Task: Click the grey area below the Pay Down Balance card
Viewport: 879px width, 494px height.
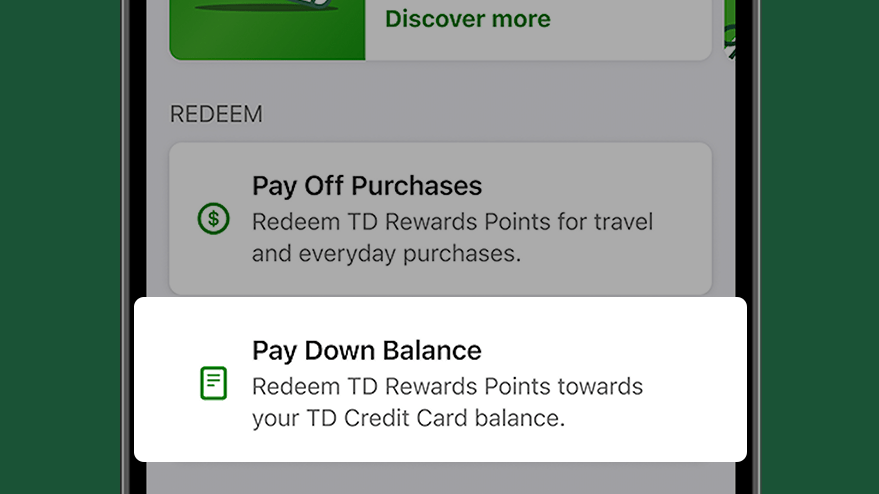Action: pyautogui.click(x=441, y=478)
